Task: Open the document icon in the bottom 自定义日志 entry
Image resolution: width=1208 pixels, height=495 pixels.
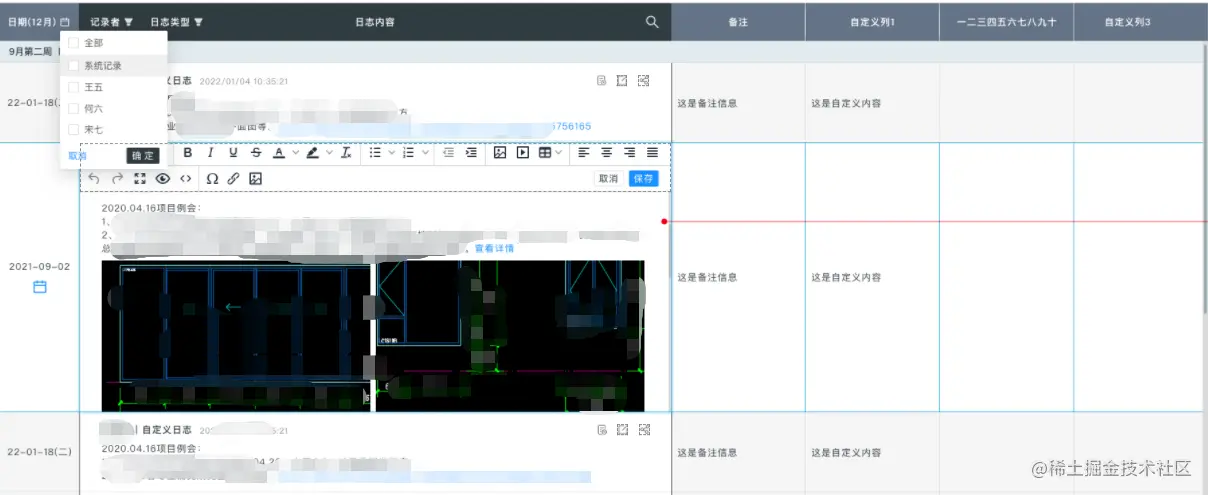Action: click(x=602, y=430)
